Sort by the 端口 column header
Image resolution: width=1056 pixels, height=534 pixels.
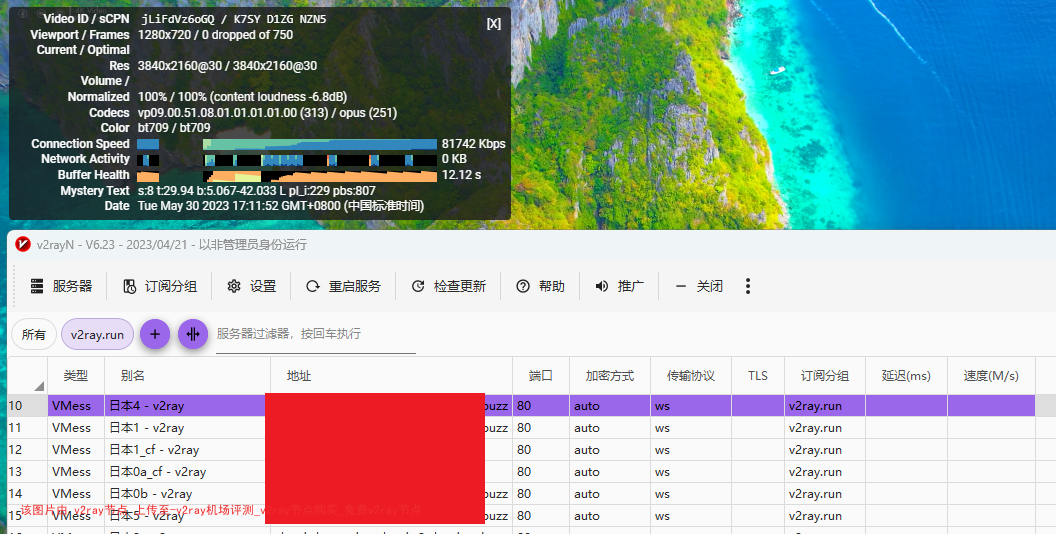pos(541,376)
